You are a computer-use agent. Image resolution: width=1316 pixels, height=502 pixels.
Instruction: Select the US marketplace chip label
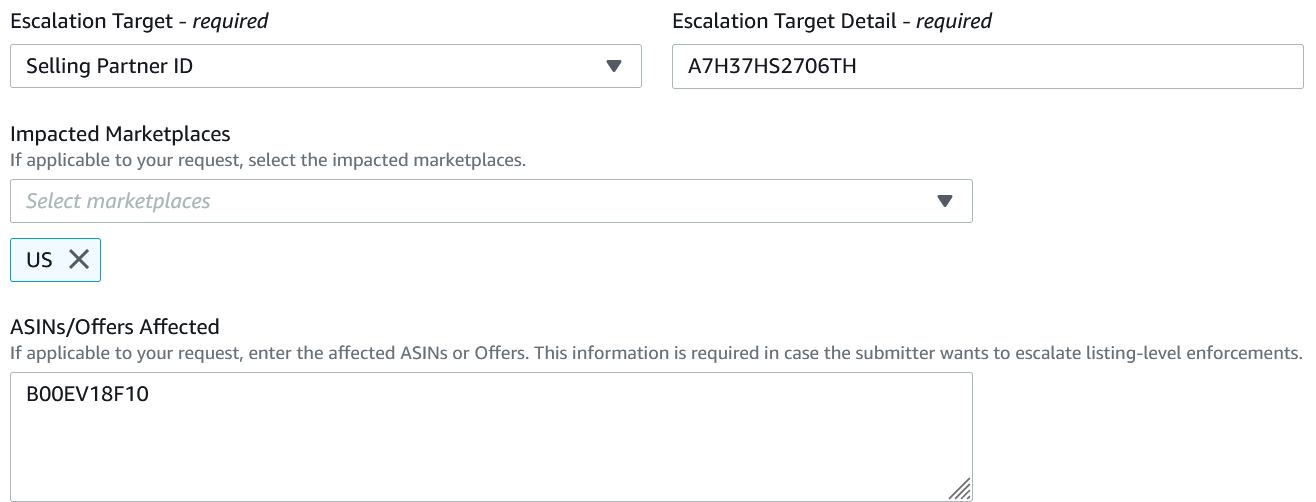pos(39,260)
